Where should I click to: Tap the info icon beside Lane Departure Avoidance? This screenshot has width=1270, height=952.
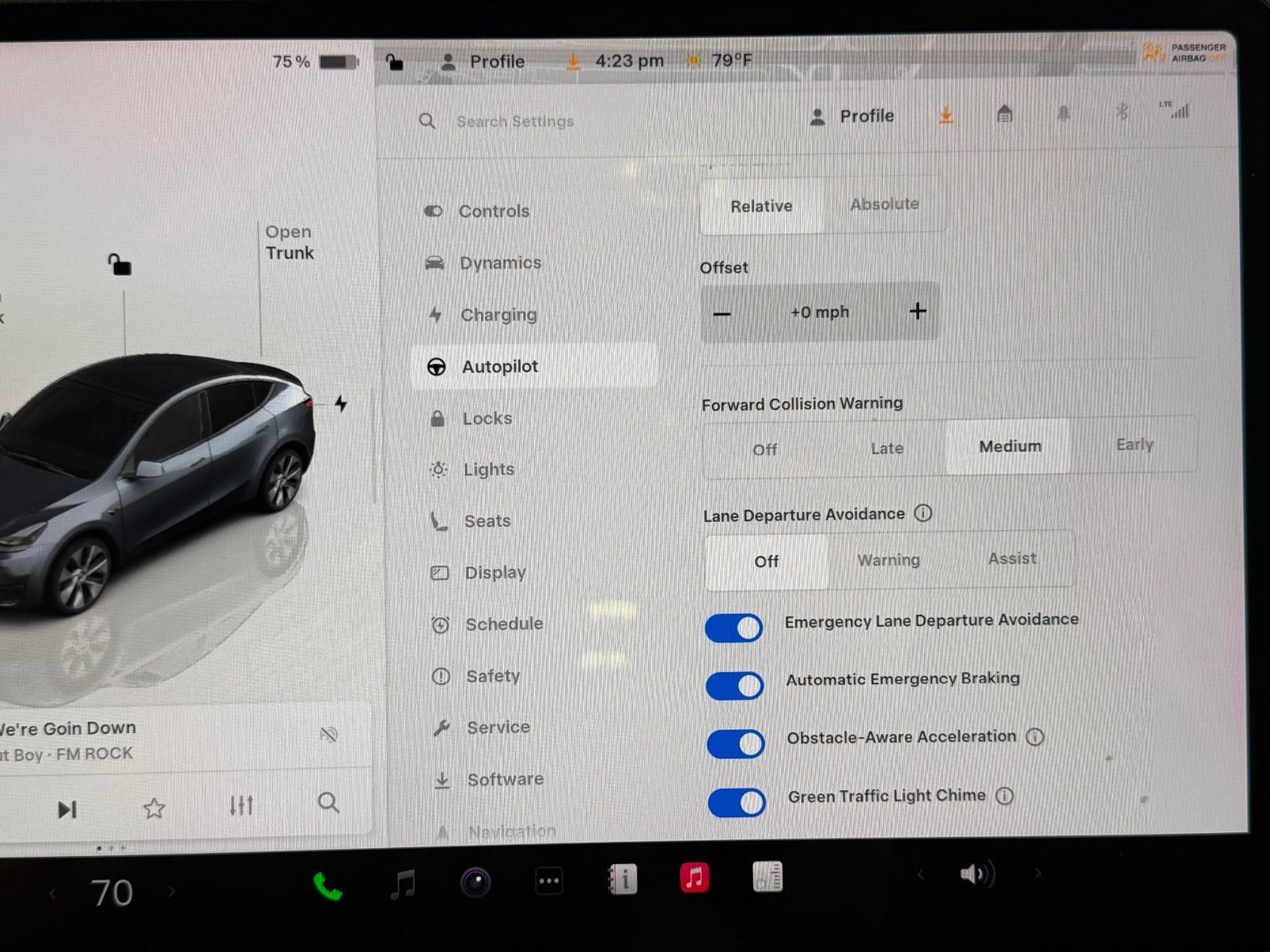tap(923, 513)
